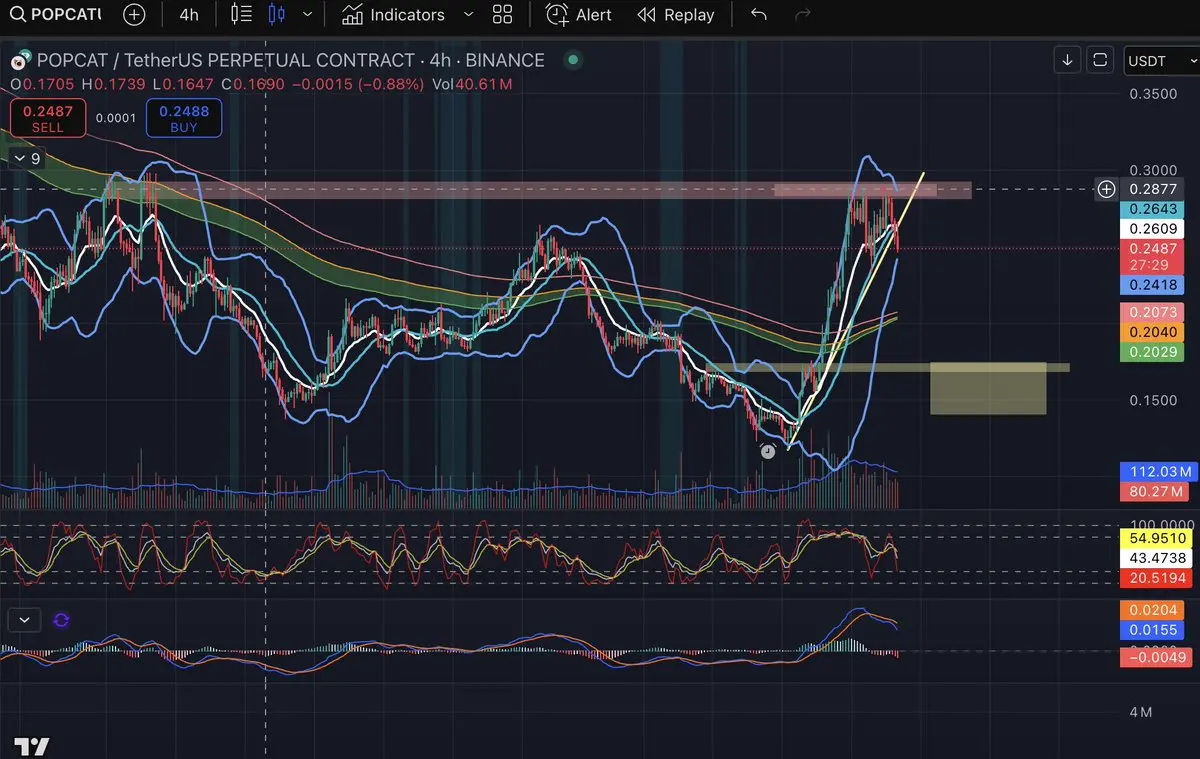
Task: Create an Alert
Action: click(579, 15)
